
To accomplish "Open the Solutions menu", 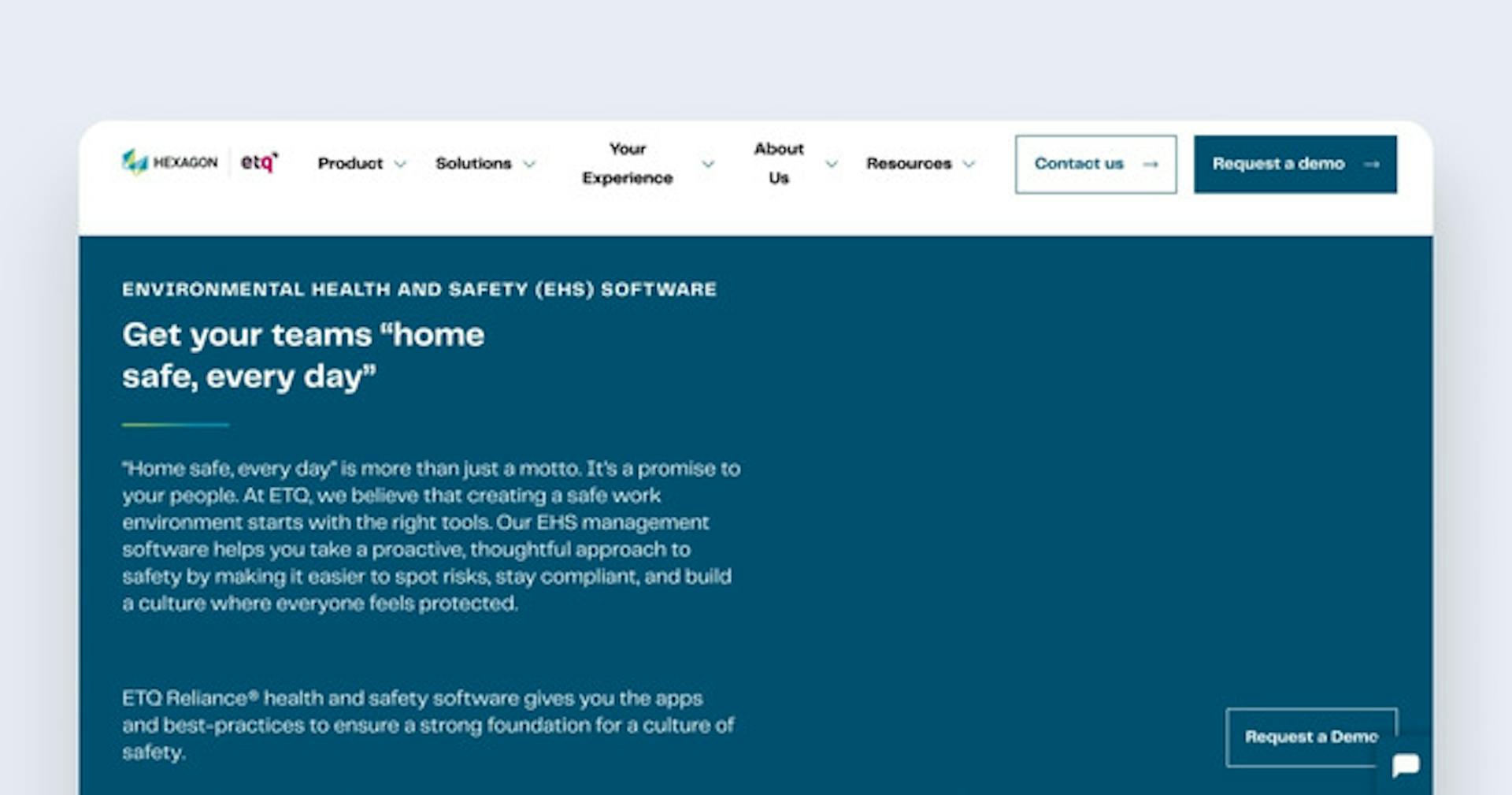I will (x=473, y=163).
